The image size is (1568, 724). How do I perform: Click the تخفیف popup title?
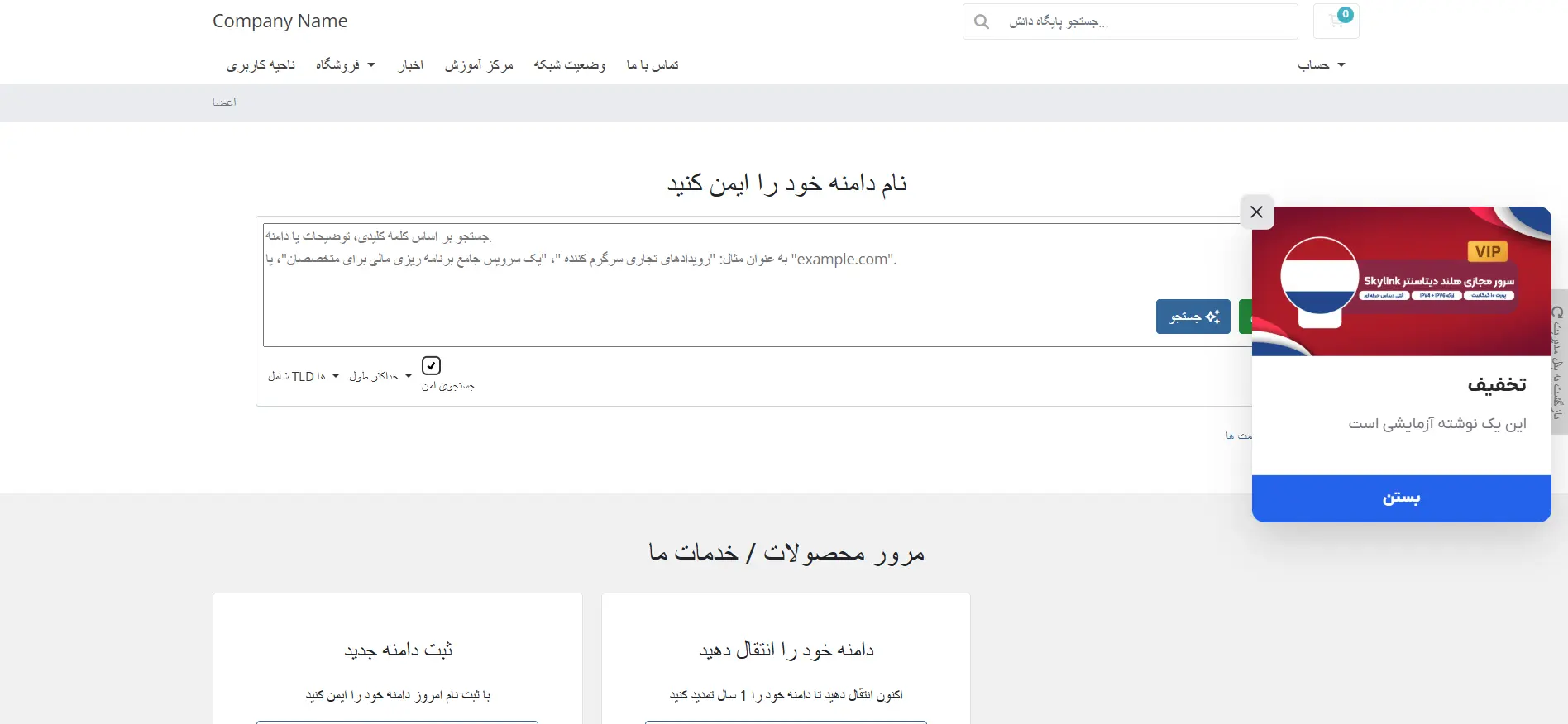coord(1497,384)
